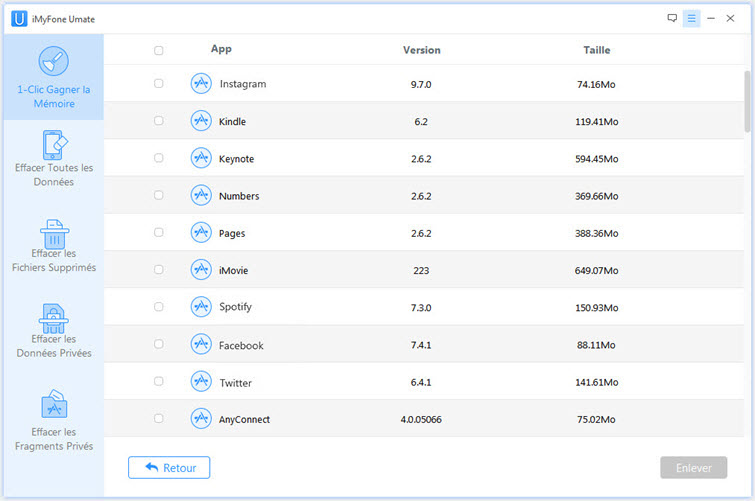Click the Pages App Store icon

(x=201, y=232)
